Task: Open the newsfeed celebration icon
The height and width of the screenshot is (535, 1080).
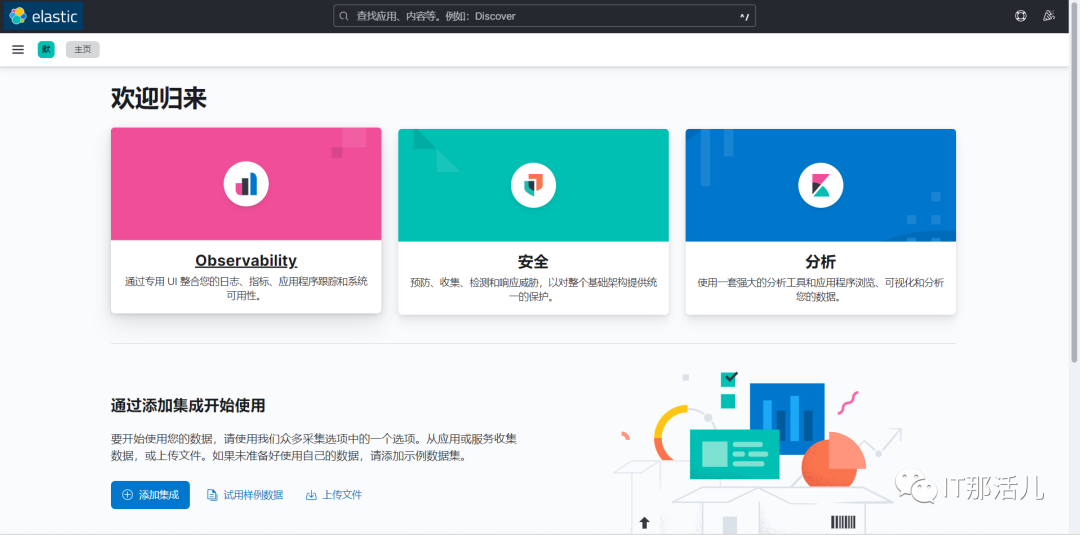Action: [x=1049, y=16]
